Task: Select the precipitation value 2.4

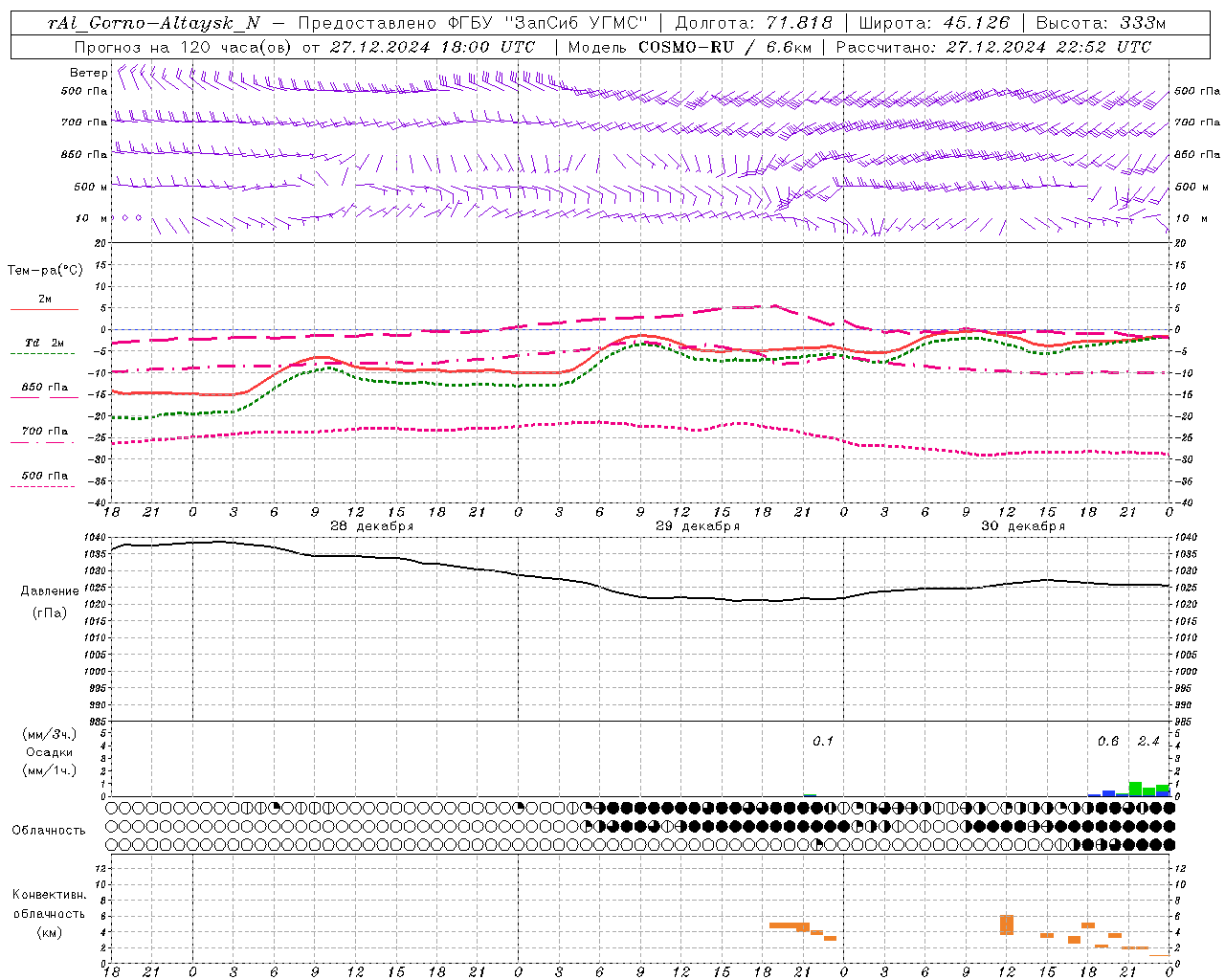Action: tap(1148, 742)
